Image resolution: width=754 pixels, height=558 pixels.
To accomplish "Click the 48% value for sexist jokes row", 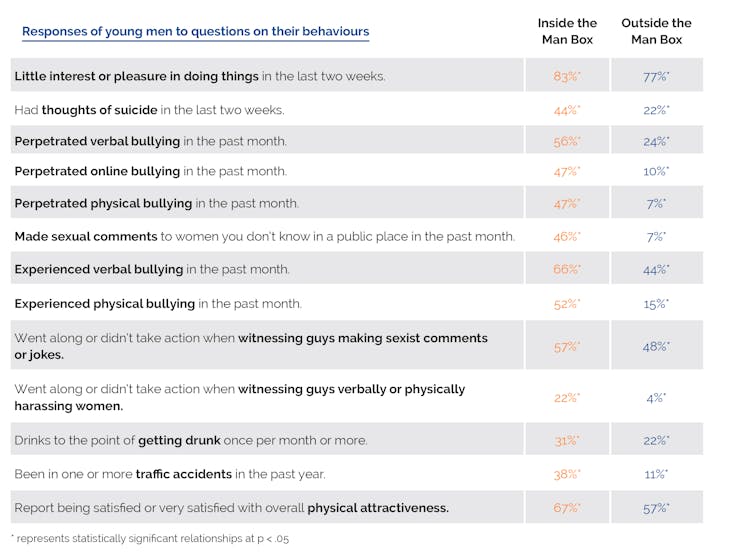I will point(656,347).
